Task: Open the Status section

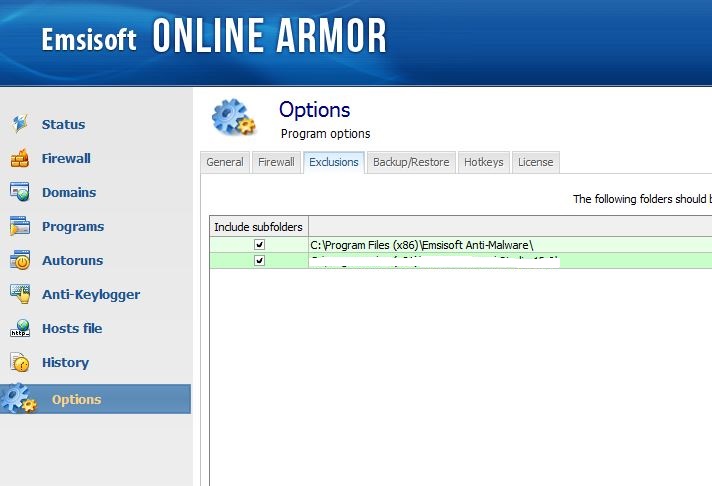Action: pos(64,124)
